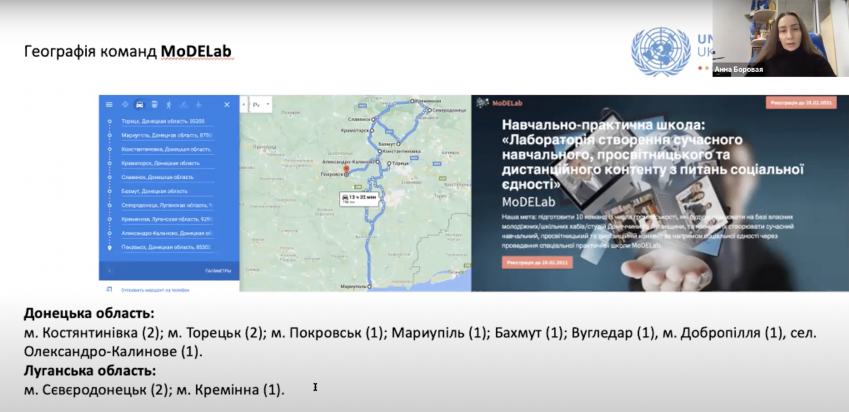
Task: Click the MoDELab logo on the banner
Action: pos(499,103)
